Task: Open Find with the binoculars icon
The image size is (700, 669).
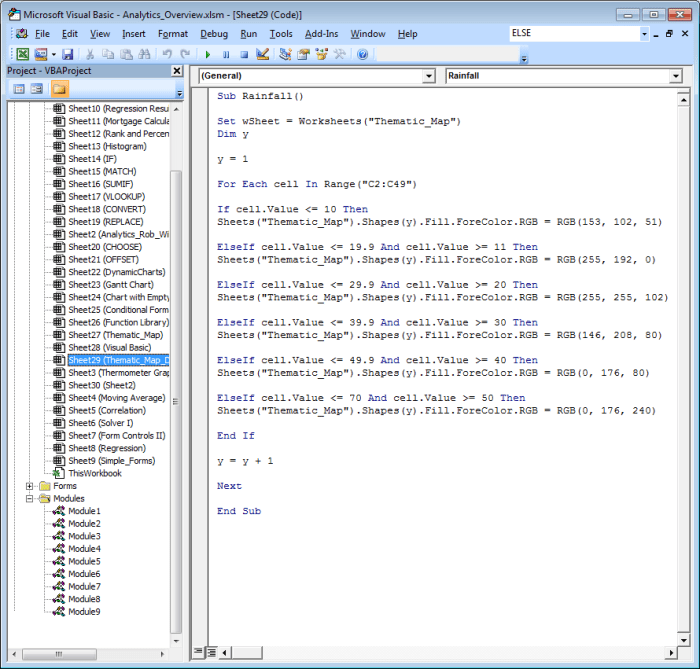Action: click(x=144, y=54)
